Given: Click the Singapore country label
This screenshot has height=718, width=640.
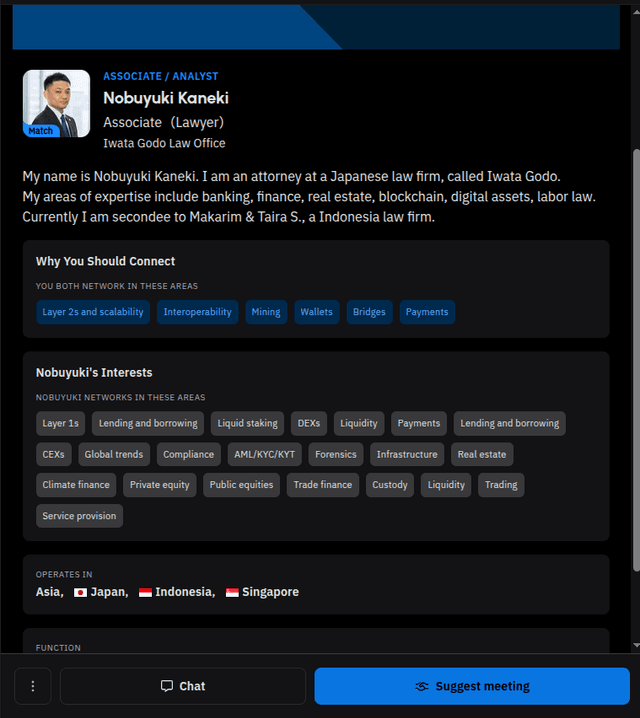Looking at the screenshot, I should [271, 592].
